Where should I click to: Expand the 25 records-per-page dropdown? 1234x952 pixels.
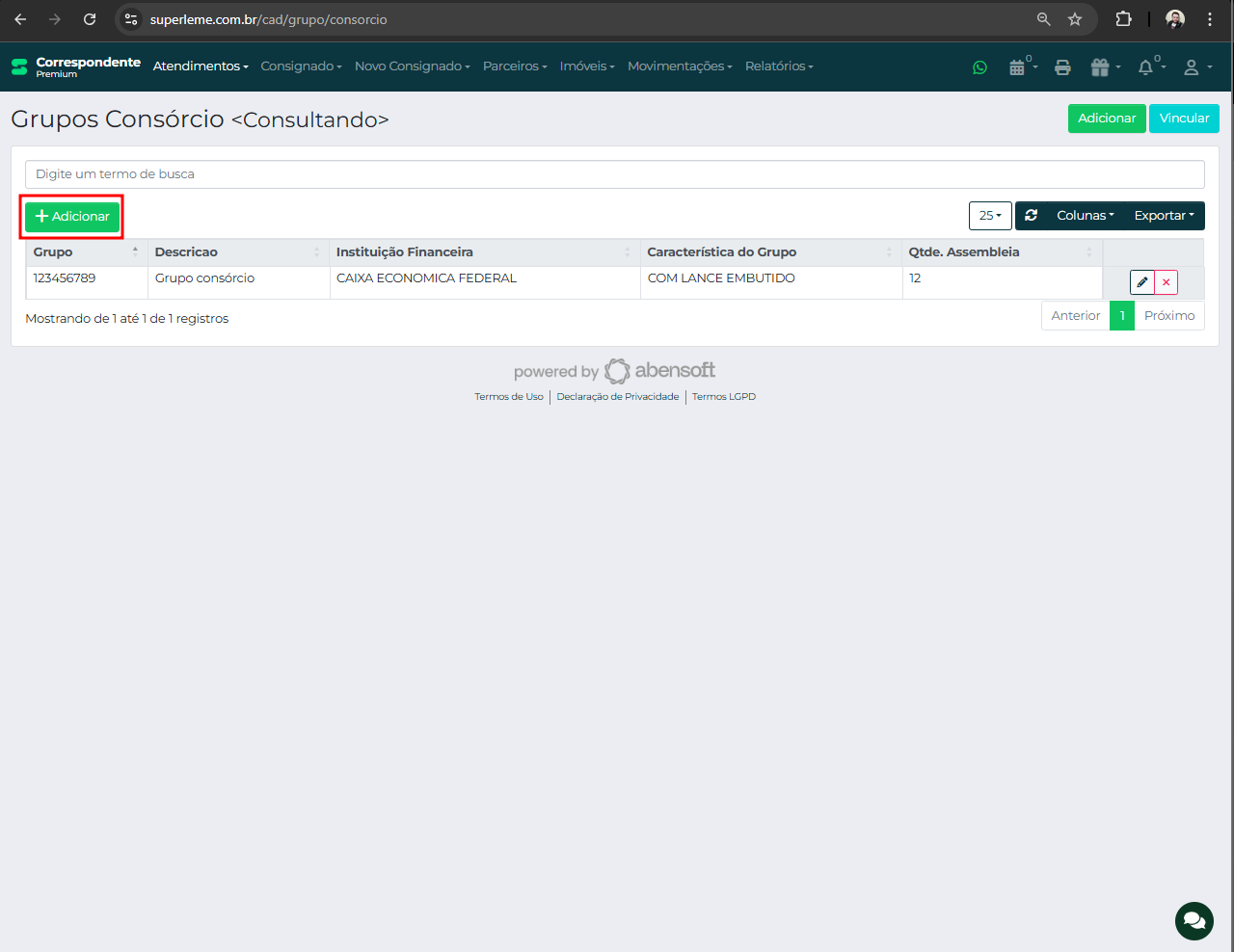tap(990, 216)
